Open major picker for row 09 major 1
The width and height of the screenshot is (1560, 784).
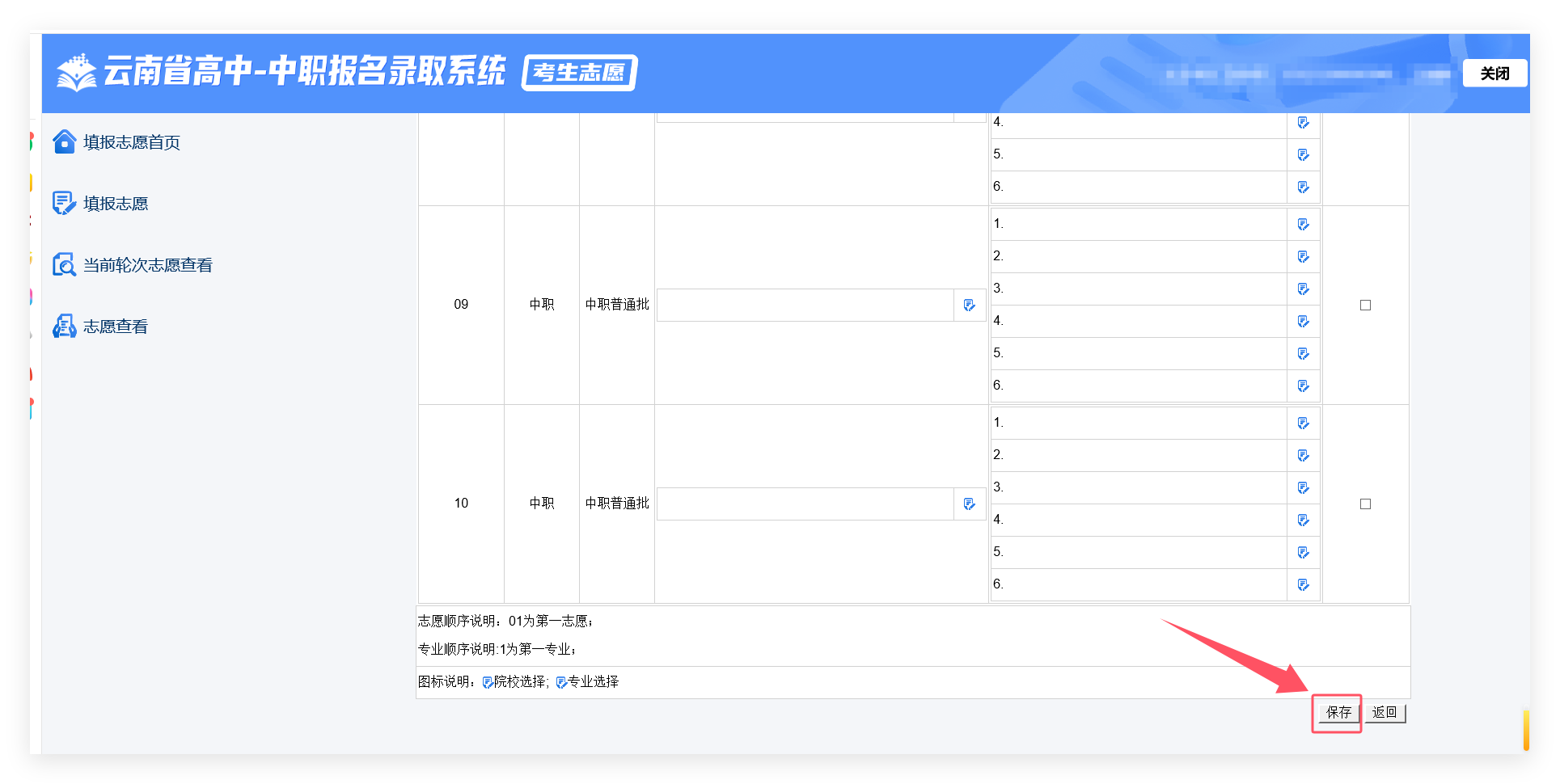coord(1303,224)
